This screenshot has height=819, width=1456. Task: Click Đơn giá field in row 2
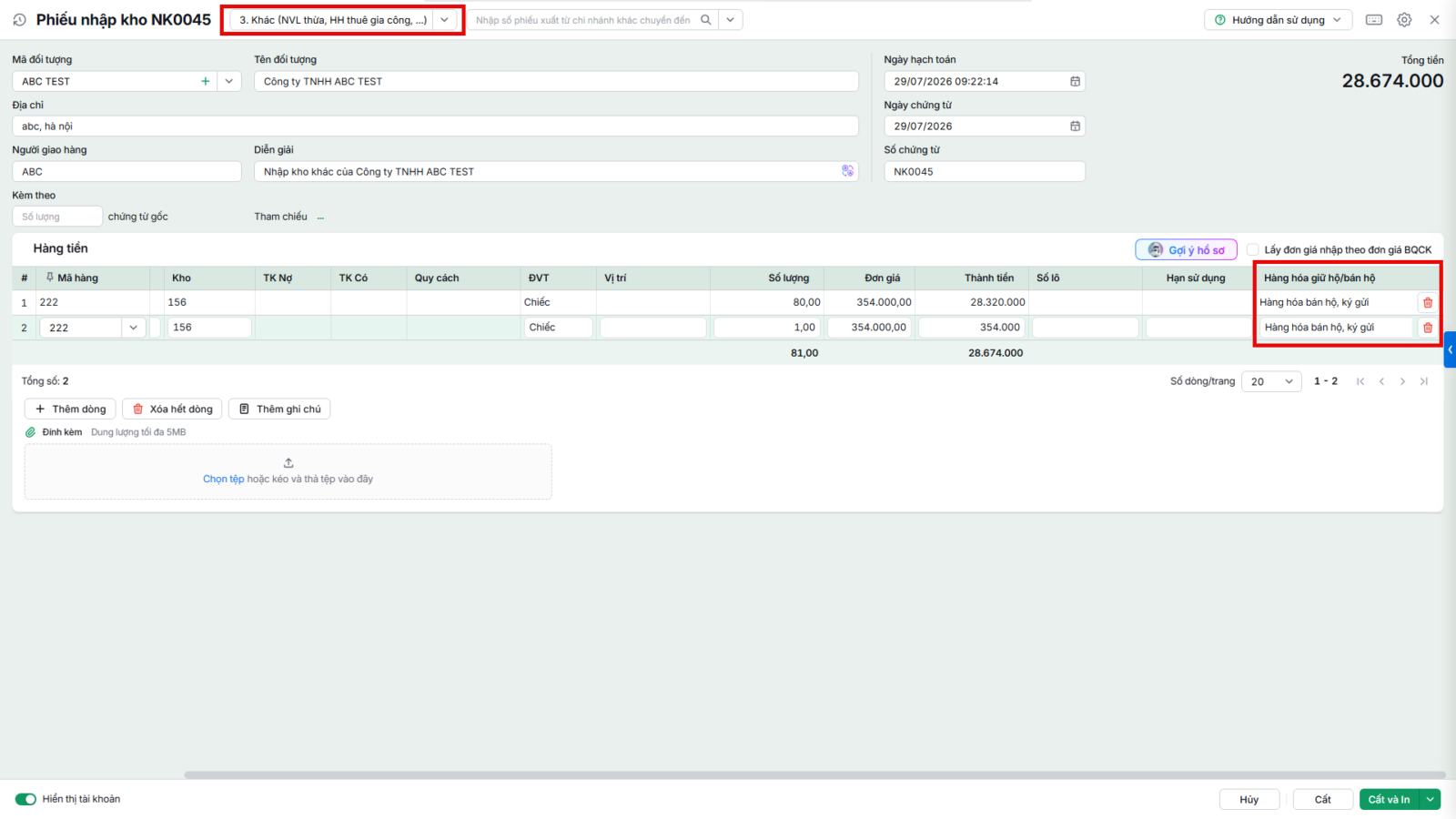tap(869, 328)
